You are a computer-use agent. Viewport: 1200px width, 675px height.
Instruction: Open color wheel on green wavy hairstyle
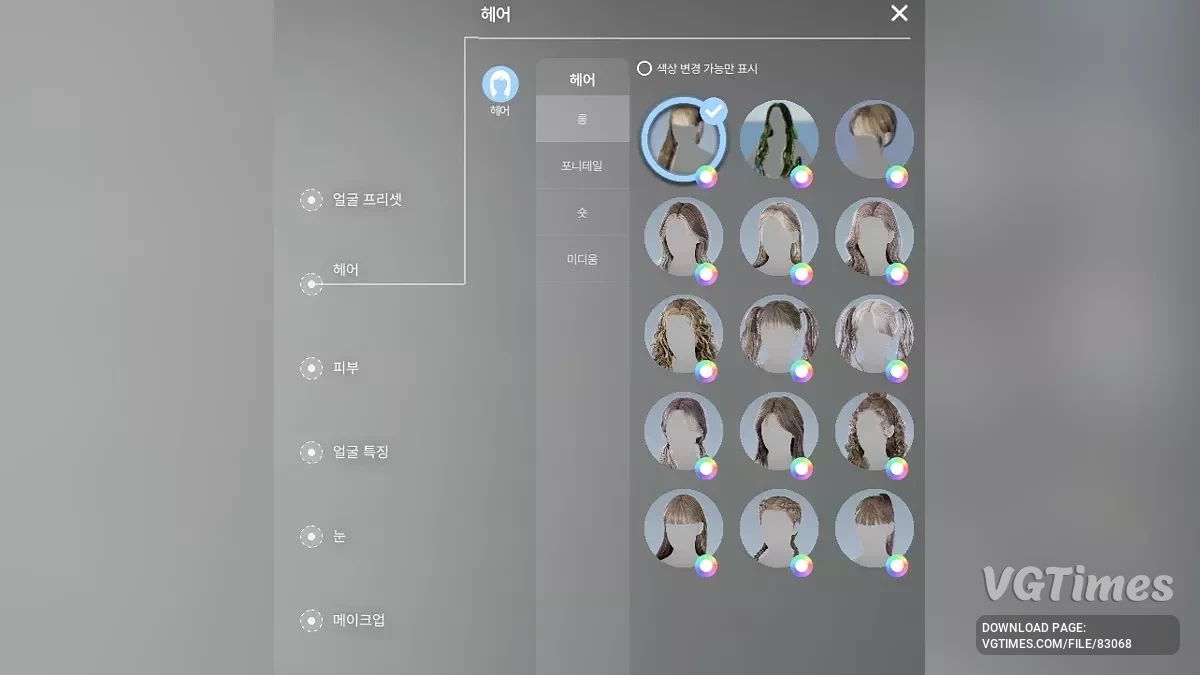click(x=802, y=177)
